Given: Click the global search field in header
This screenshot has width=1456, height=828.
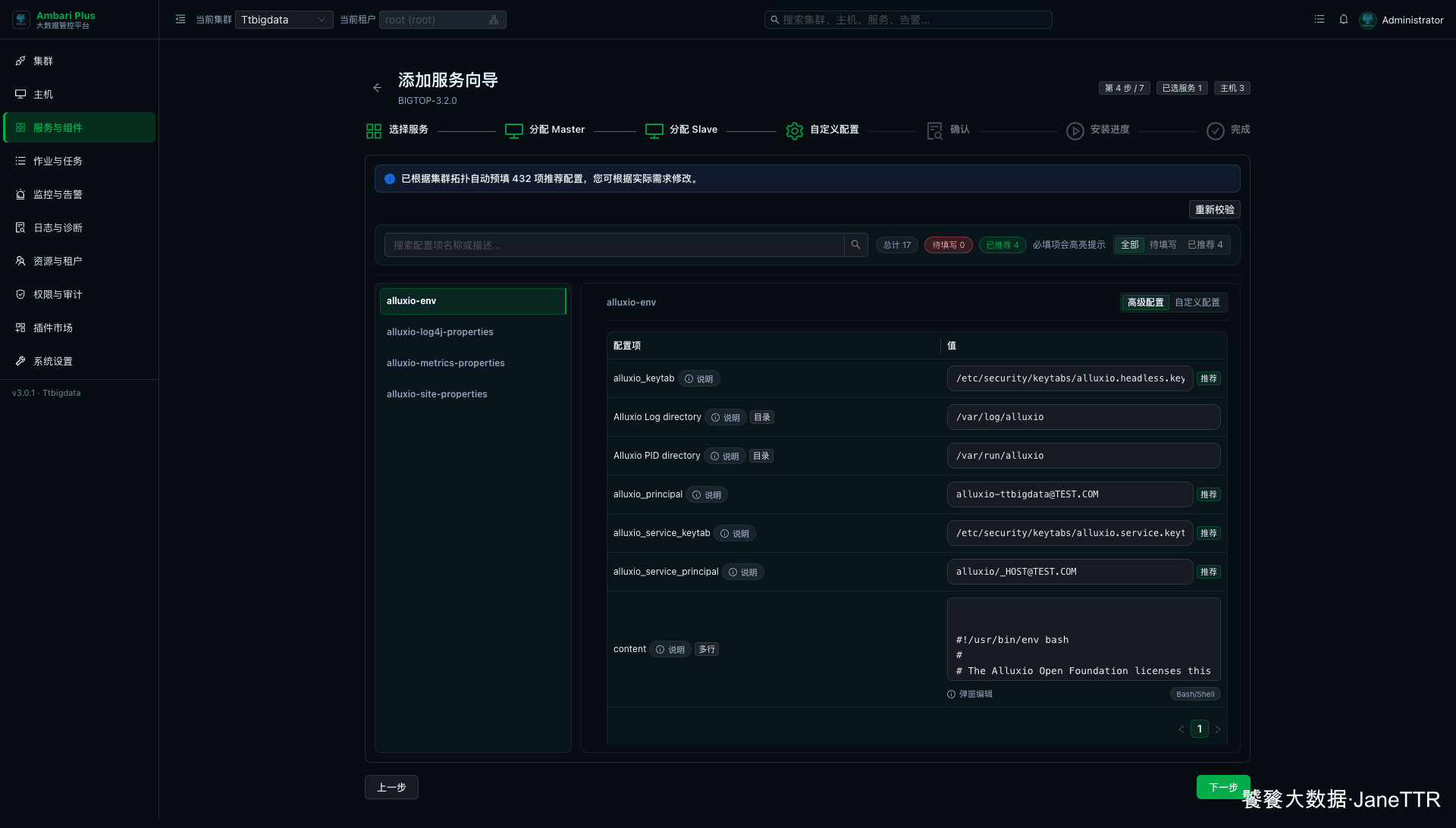Looking at the screenshot, I should 908,20.
